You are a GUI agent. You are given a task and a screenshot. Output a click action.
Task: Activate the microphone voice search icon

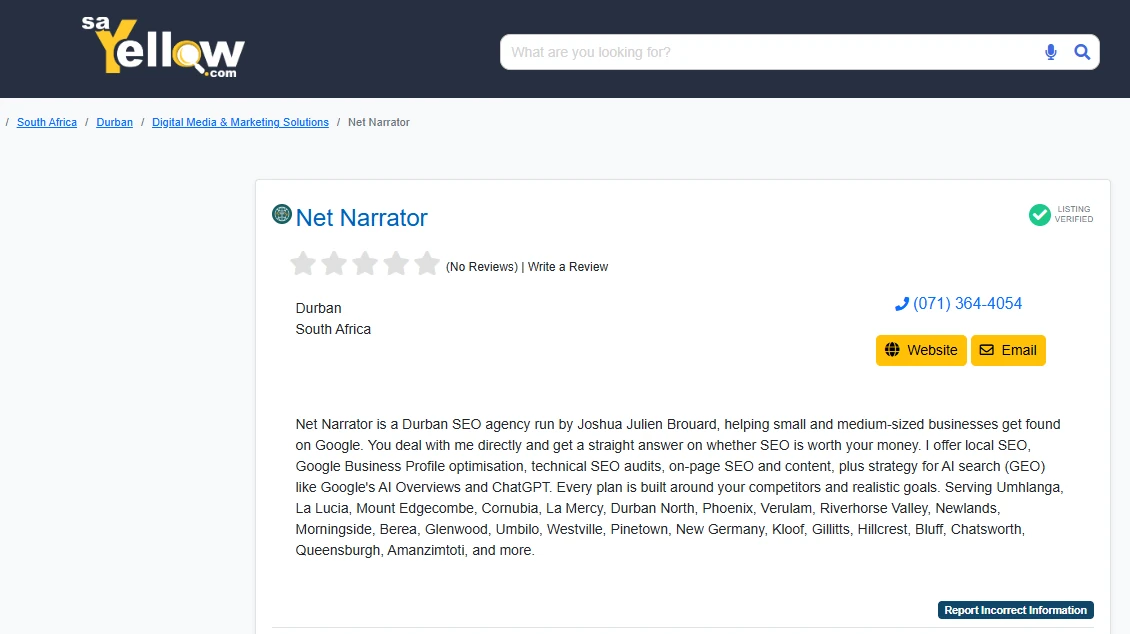[x=1051, y=52]
